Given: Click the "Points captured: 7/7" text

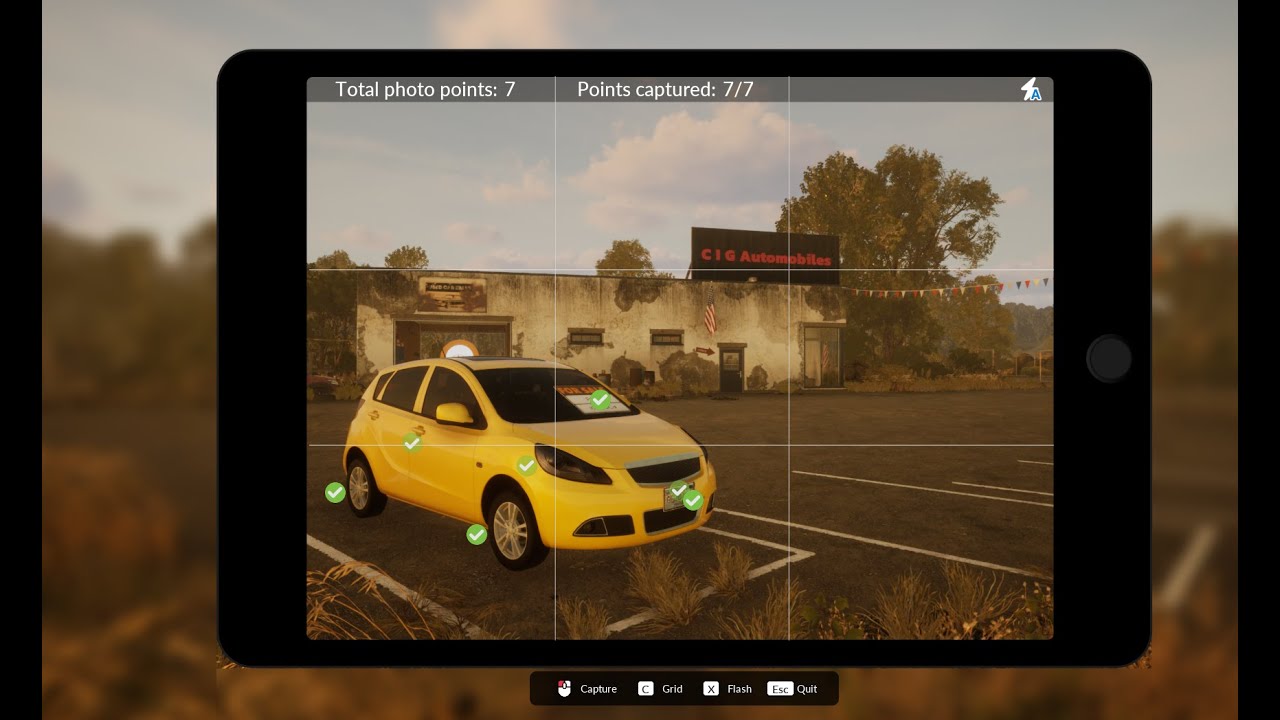Looking at the screenshot, I should [x=665, y=89].
